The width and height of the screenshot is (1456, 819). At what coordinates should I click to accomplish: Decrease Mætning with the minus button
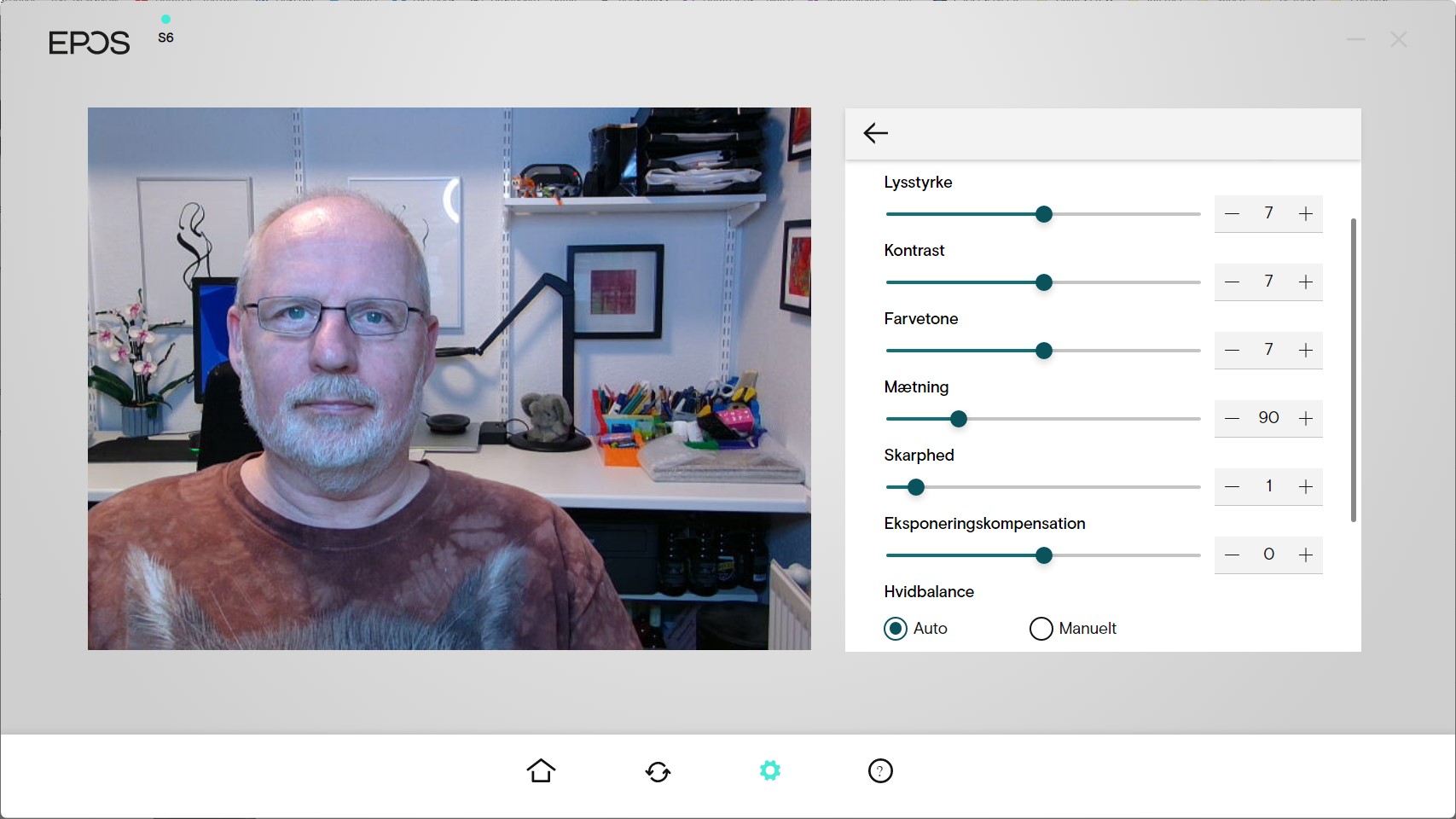pos(1232,419)
